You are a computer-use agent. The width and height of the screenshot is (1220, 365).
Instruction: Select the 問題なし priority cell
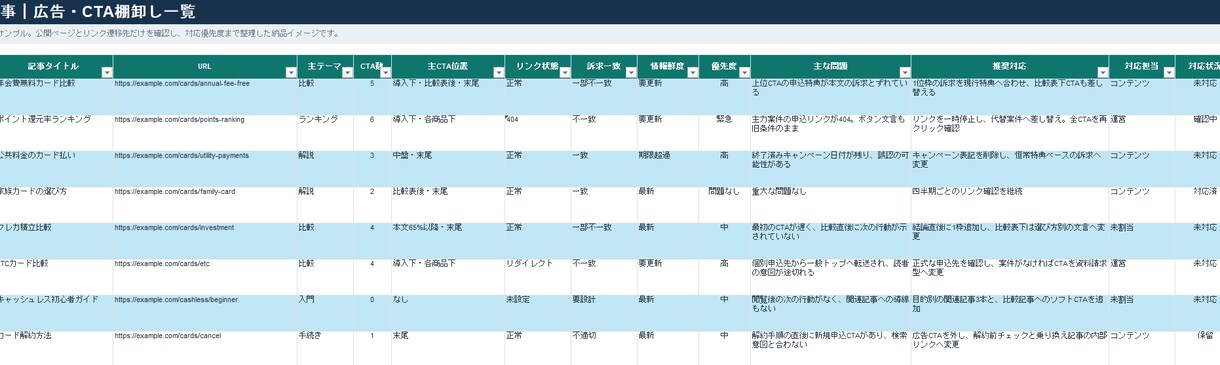(x=724, y=205)
